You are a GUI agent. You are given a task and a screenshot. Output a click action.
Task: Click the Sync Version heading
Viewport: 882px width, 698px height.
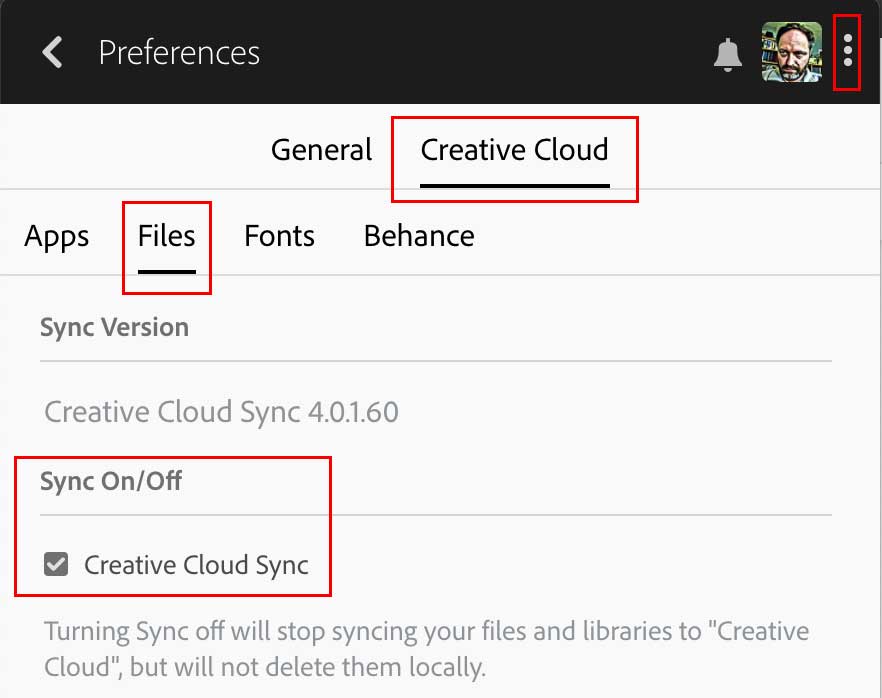114,328
